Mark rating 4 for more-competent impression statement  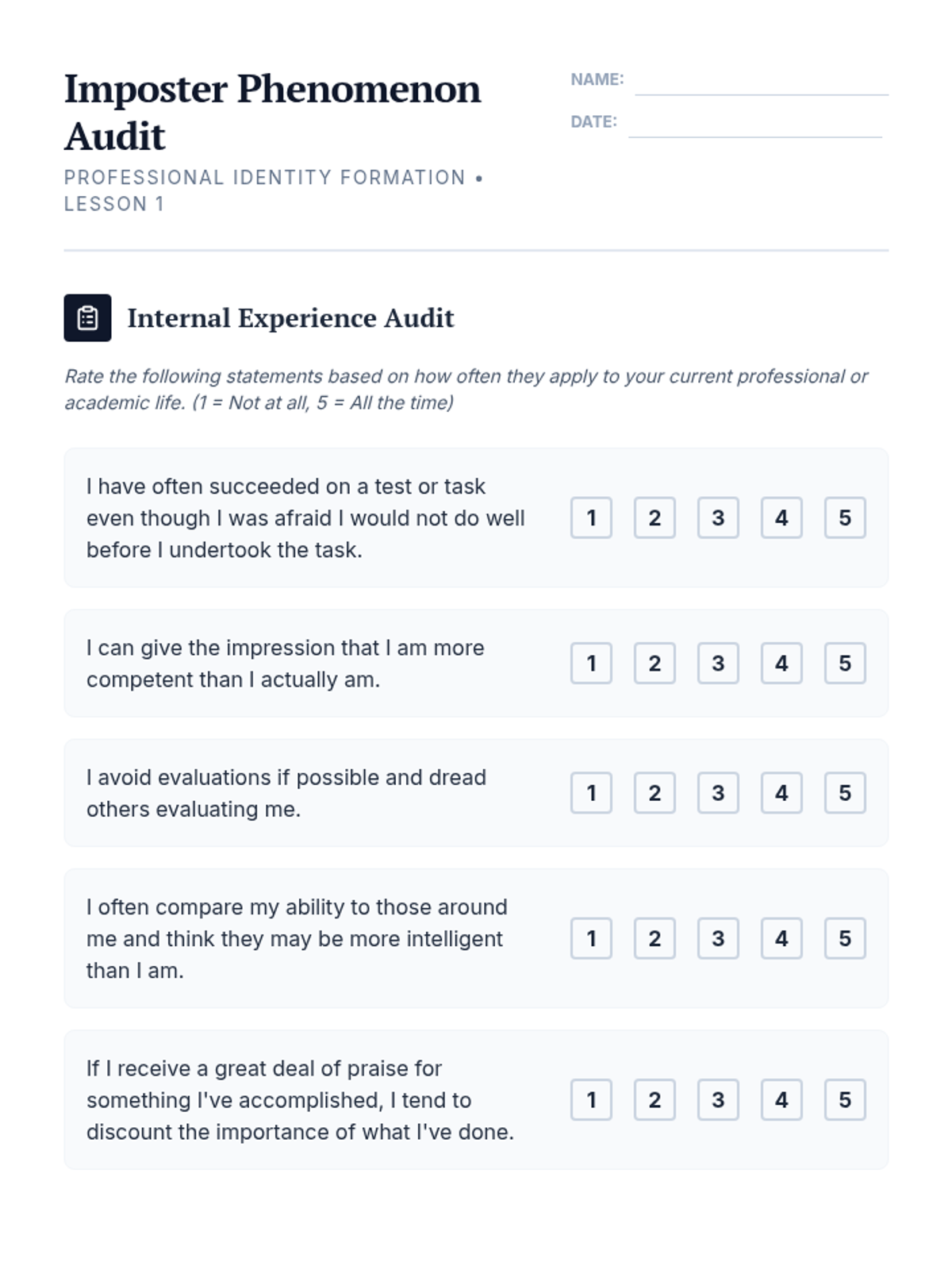[x=781, y=663]
